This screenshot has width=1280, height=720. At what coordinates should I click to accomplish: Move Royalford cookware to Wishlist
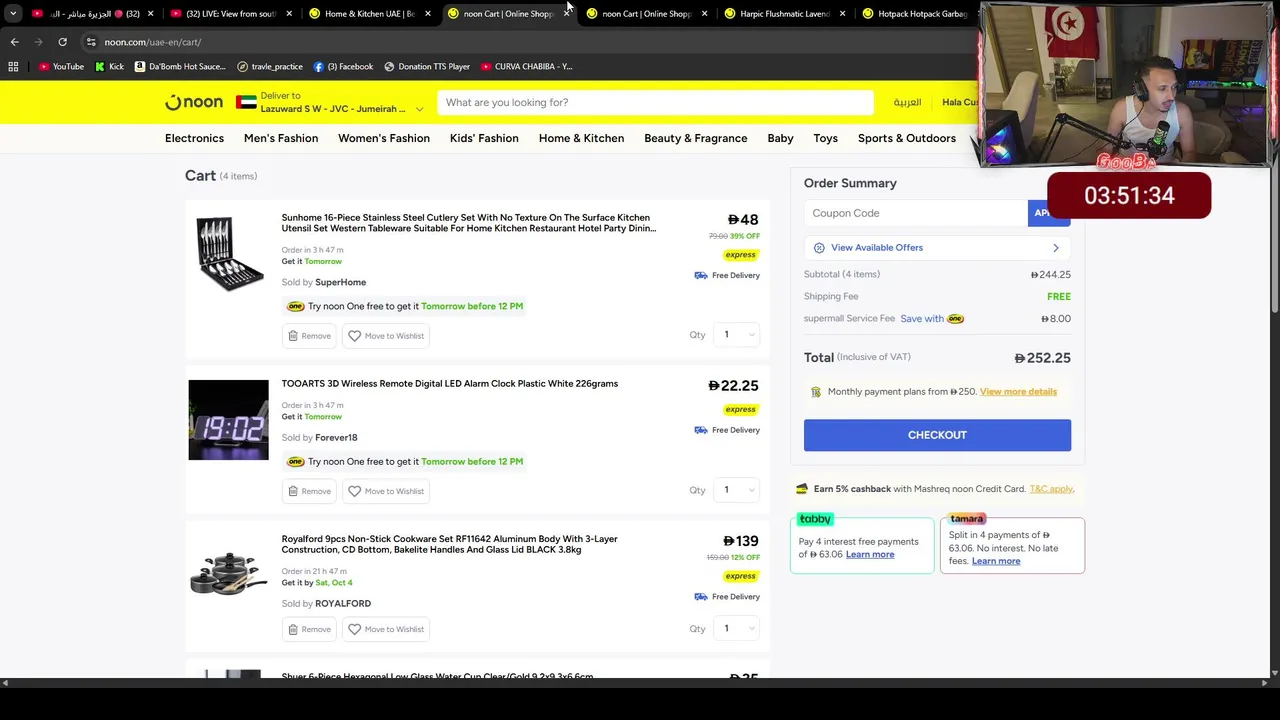point(386,629)
